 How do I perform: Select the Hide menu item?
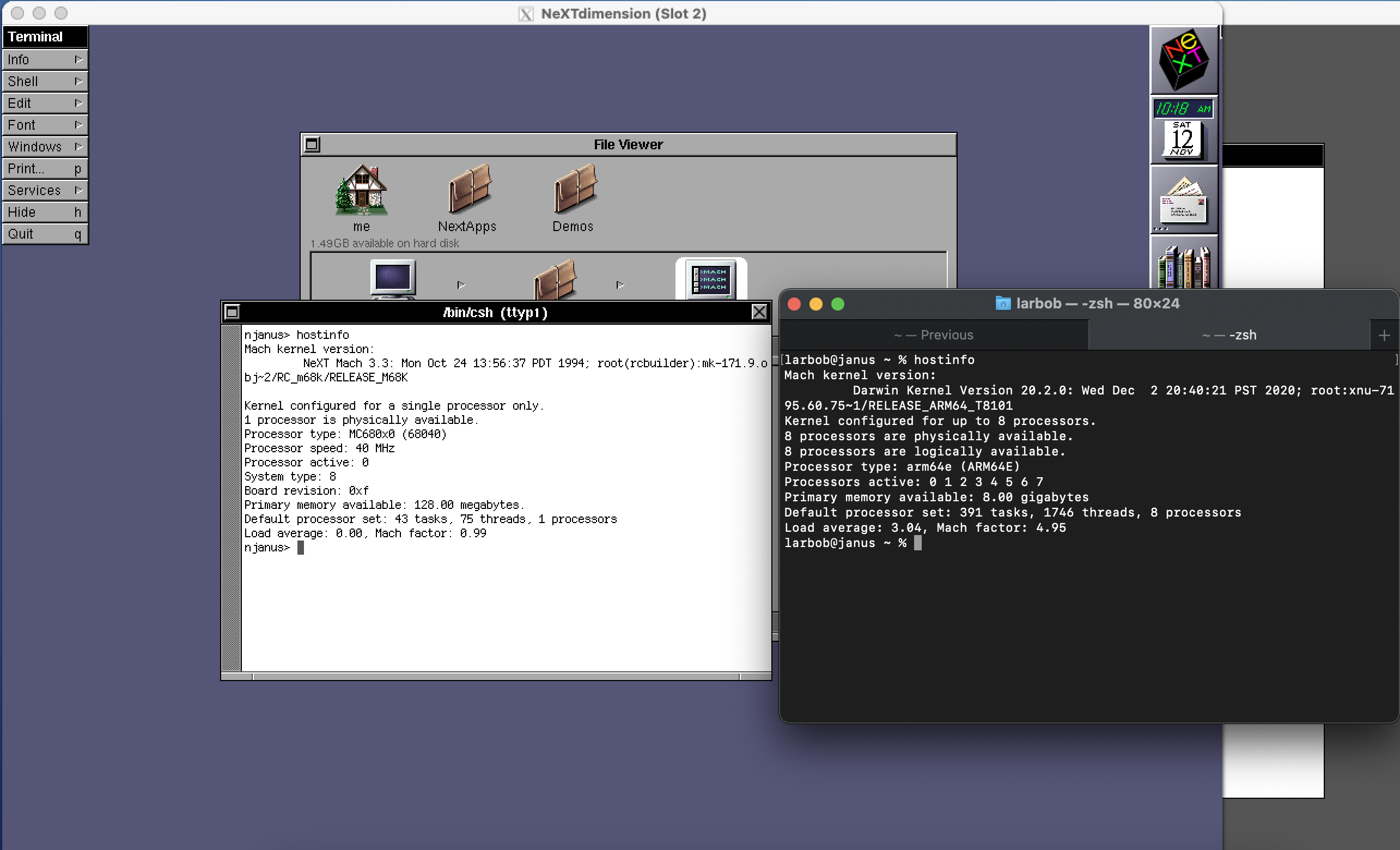pos(45,212)
